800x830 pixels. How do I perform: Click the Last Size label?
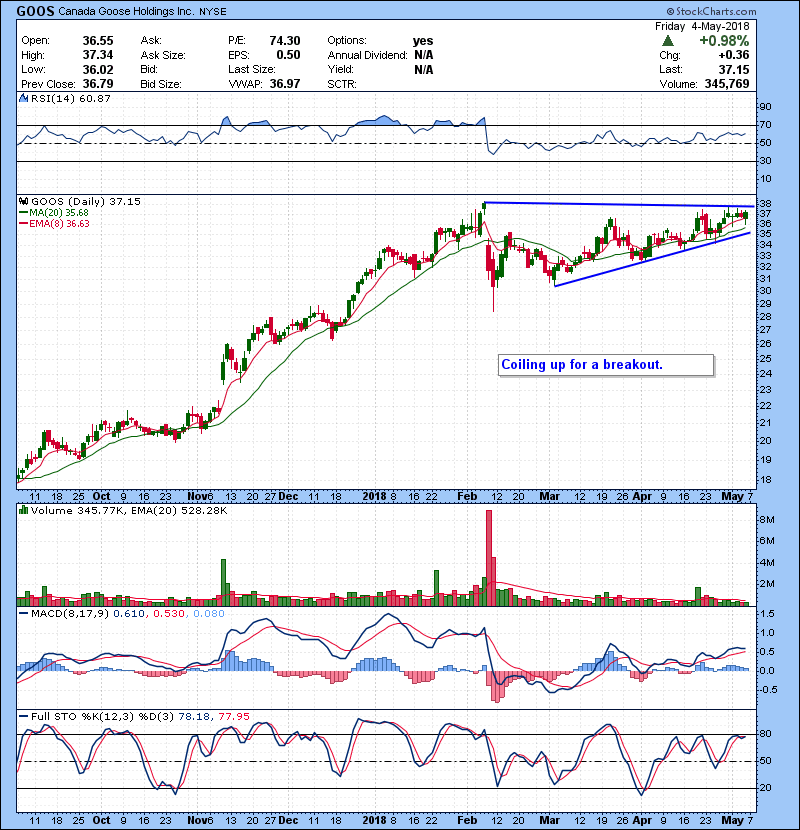click(252, 69)
